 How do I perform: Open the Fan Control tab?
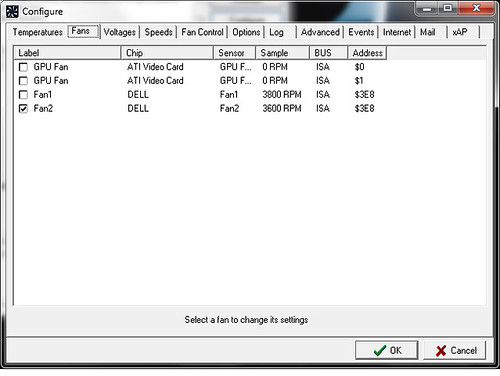click(x=202, y=32)
